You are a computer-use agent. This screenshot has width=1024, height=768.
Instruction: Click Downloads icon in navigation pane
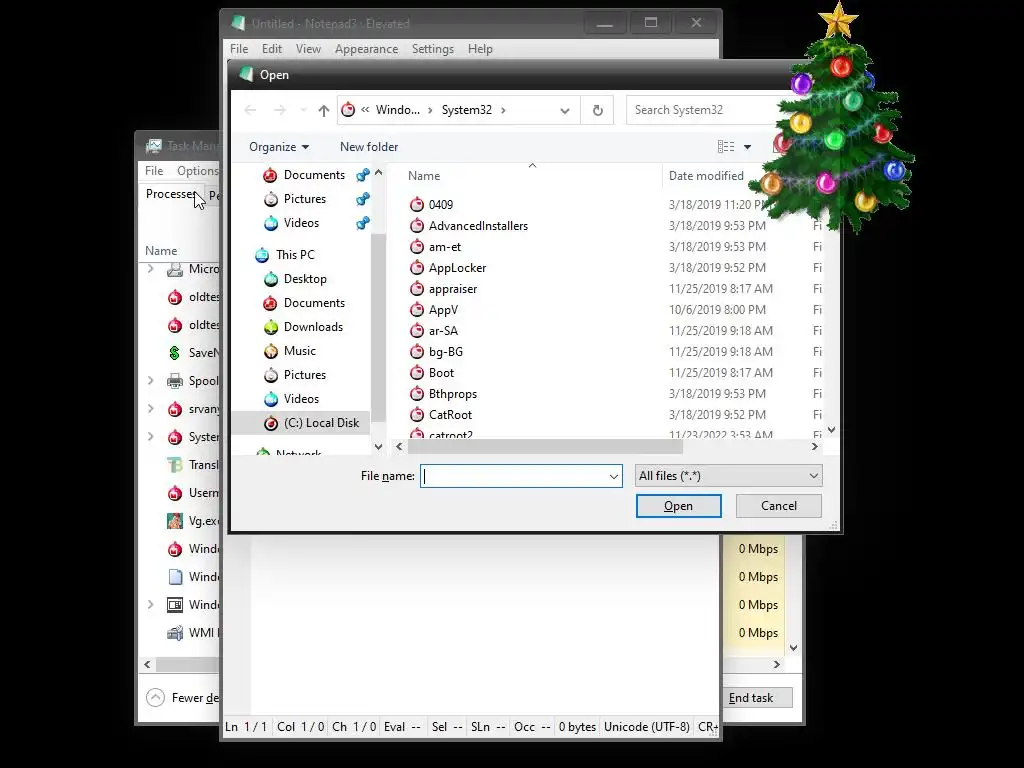271,327
